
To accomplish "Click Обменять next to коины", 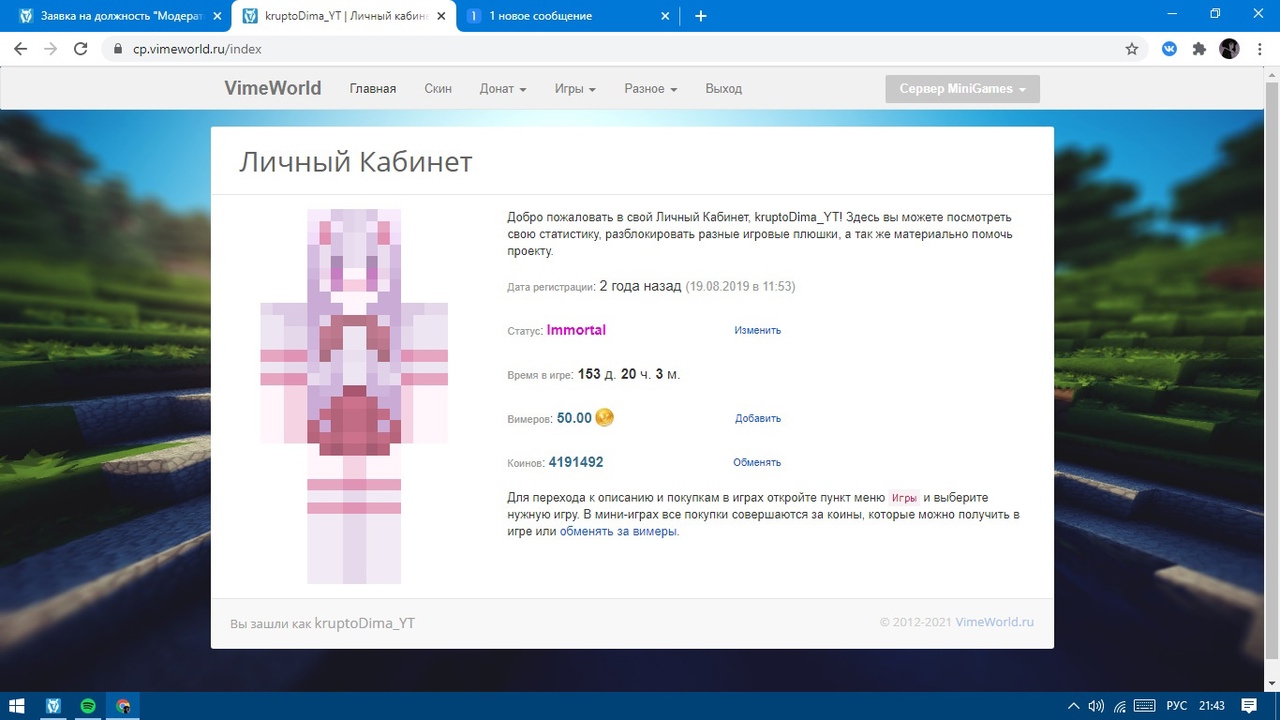I will click(757, 462).
